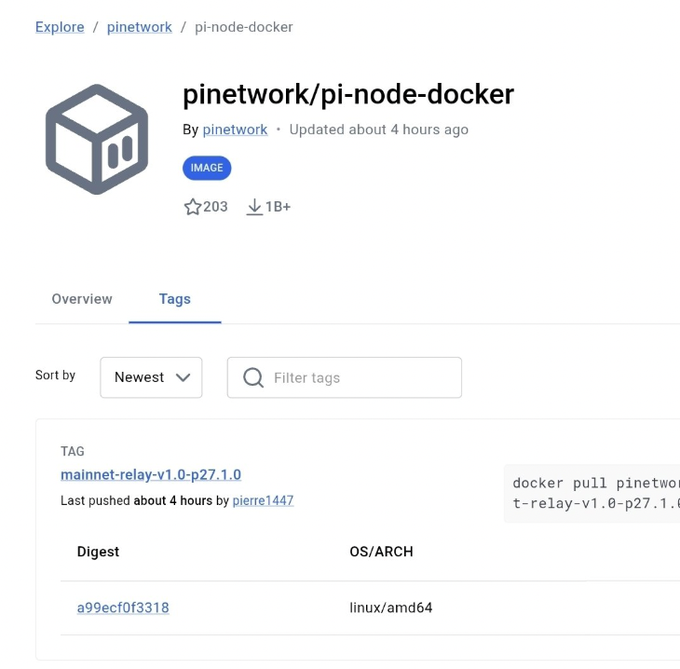Switch to the Overview tab
This screenshot has height=669, width=680.
pyautogui.click(x=82, y=299)
